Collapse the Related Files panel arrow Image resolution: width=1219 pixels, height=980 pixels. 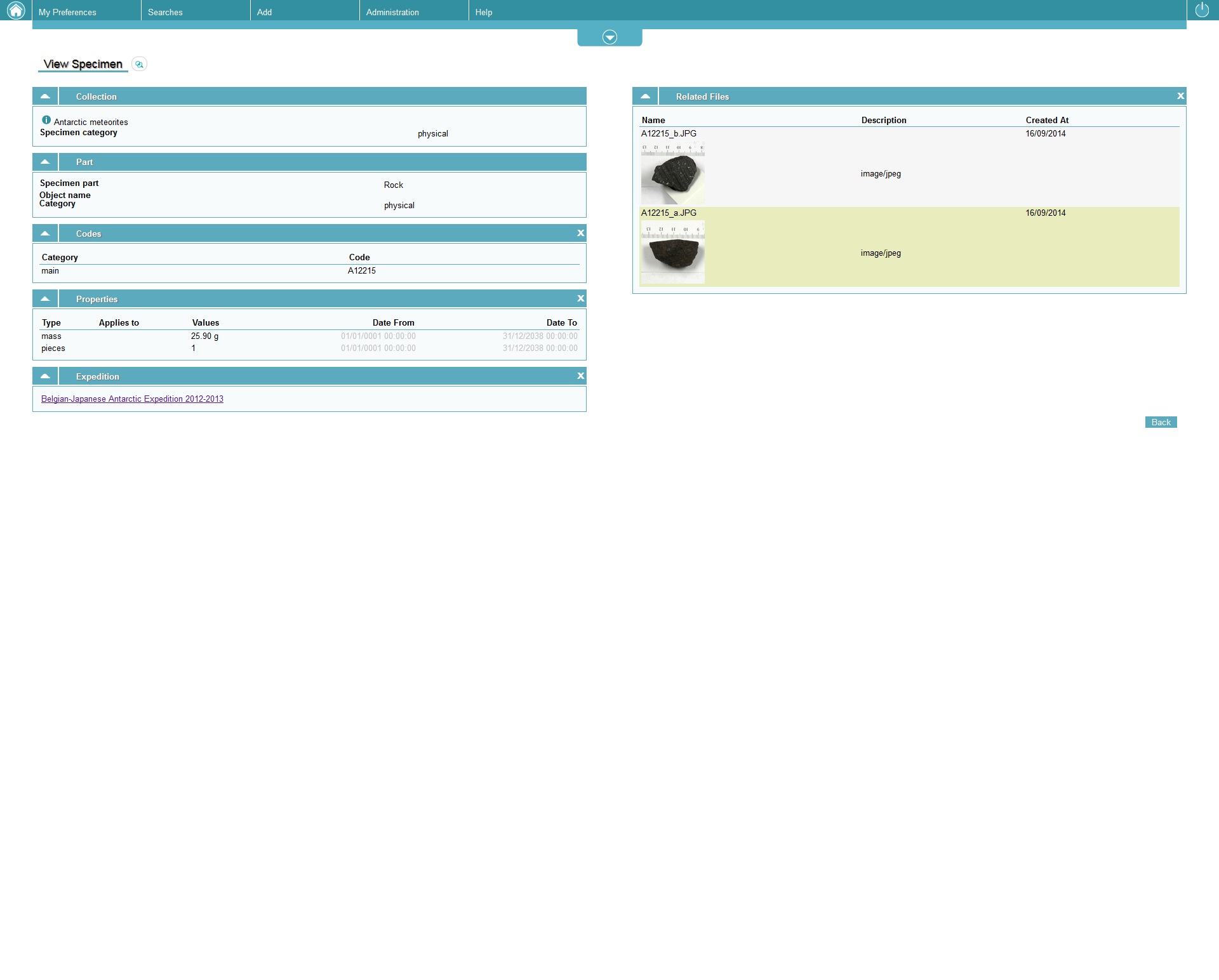click(x=645, y=96)
